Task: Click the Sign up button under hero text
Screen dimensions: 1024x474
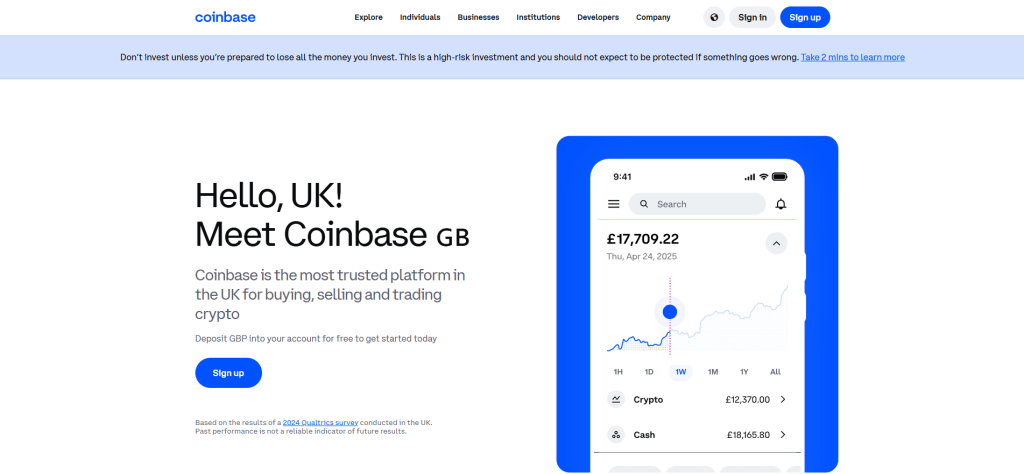Action: (x=229, y=373)
